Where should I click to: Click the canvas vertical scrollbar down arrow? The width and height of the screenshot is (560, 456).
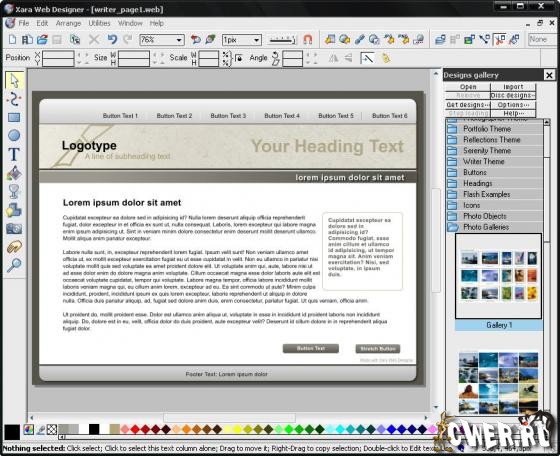click(x=436, y=407)
